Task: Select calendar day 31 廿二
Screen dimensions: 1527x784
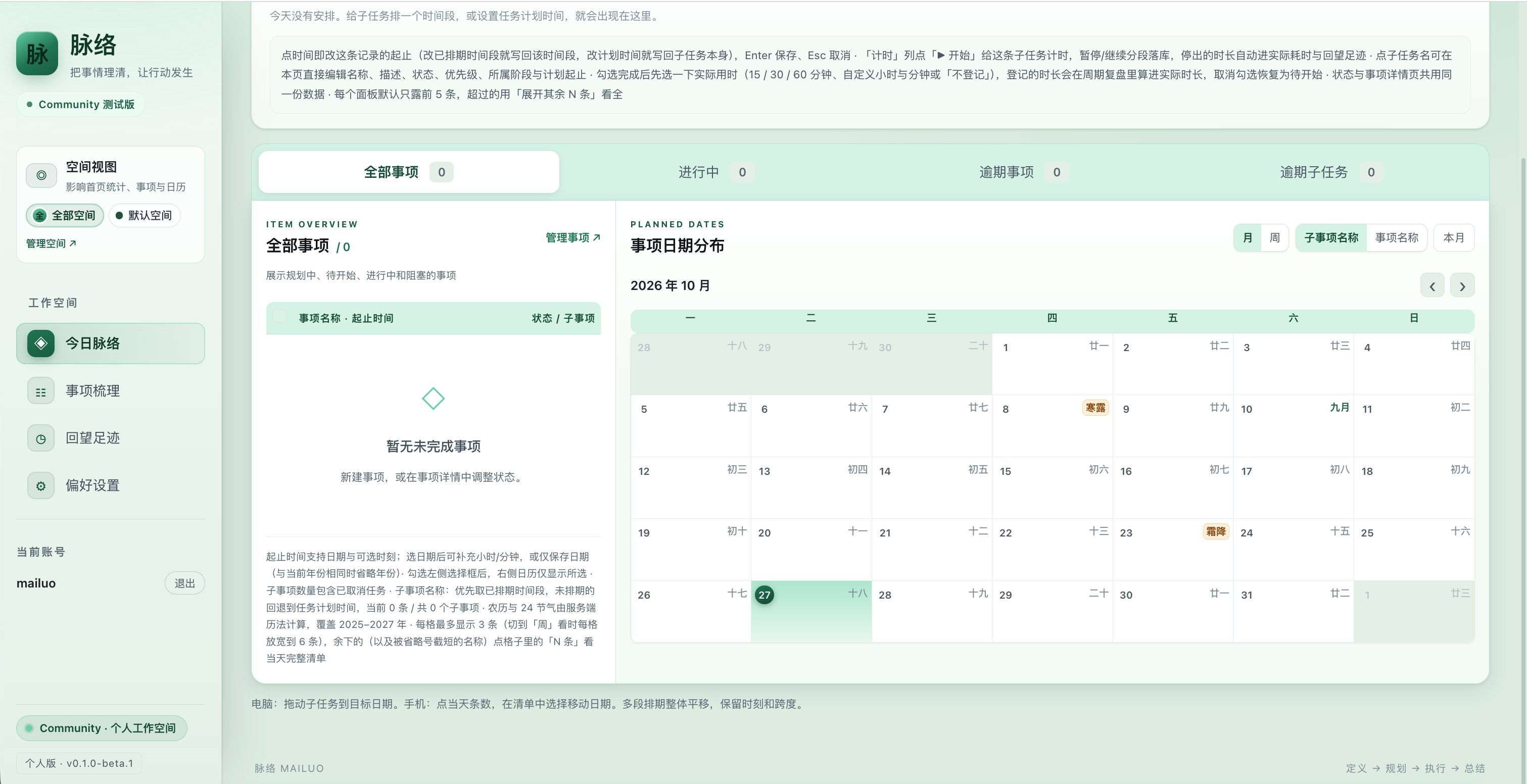Action: pyautogui.click(x=1294, y=611)
